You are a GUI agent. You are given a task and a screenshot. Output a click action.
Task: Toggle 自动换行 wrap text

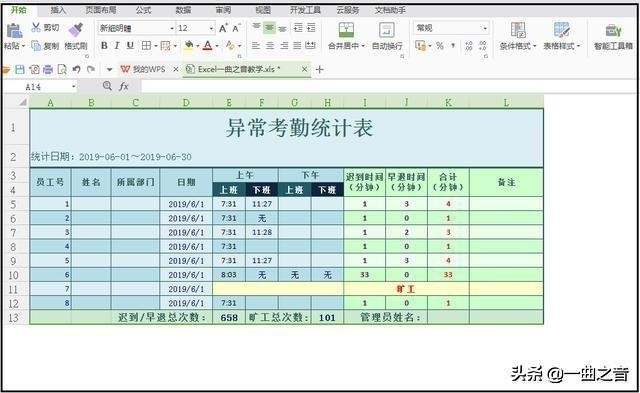pyautogui.click(x=387, y=36)
